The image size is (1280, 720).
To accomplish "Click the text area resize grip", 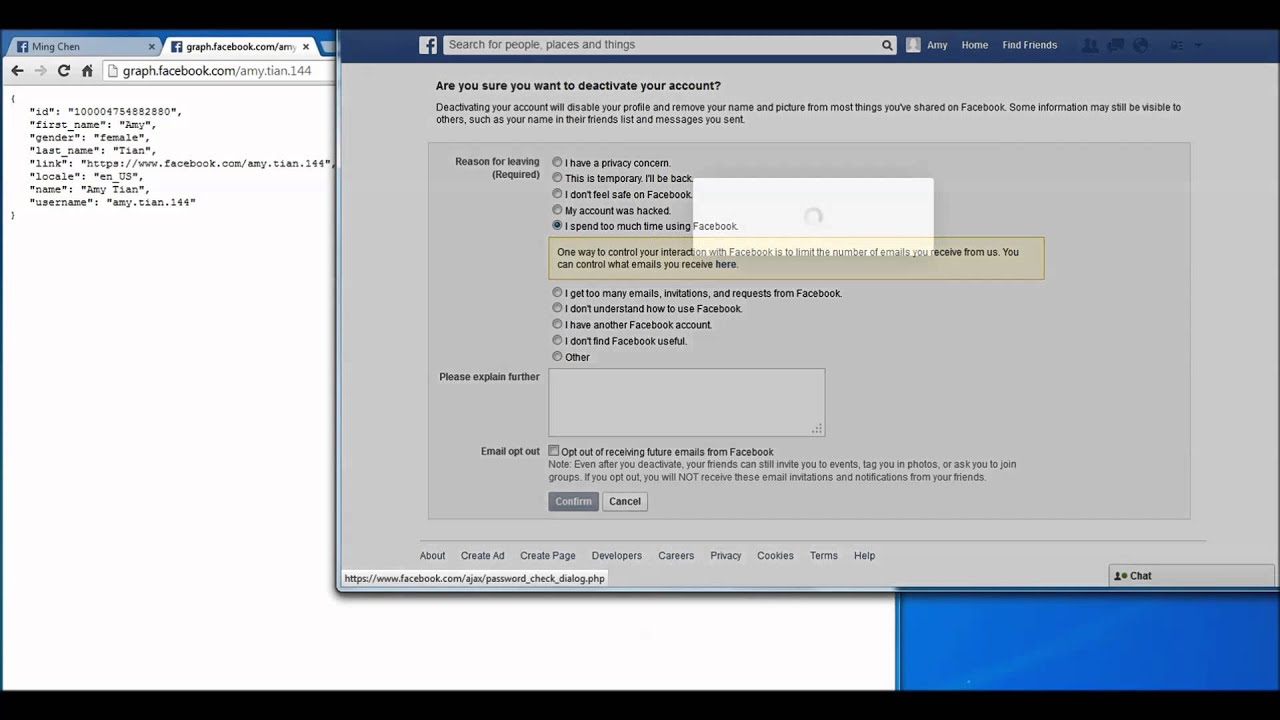I will point(817,429).
